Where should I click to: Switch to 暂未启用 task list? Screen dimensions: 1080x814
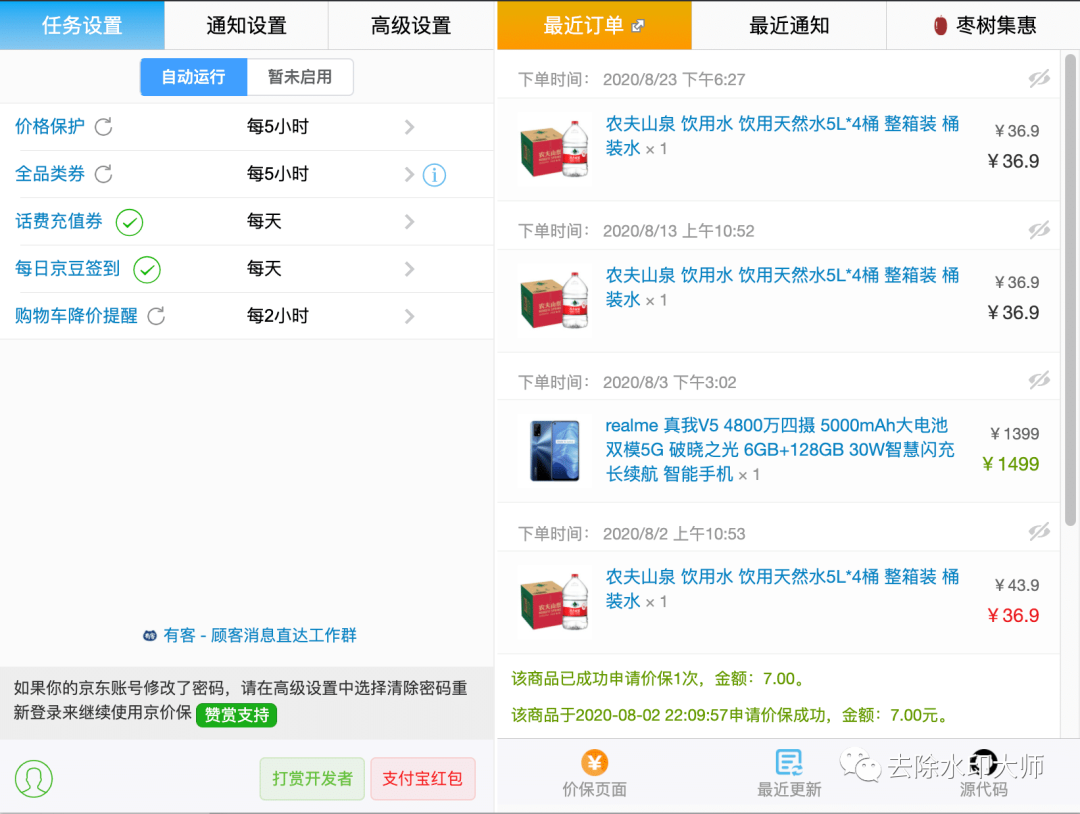(x=300, y=76)
